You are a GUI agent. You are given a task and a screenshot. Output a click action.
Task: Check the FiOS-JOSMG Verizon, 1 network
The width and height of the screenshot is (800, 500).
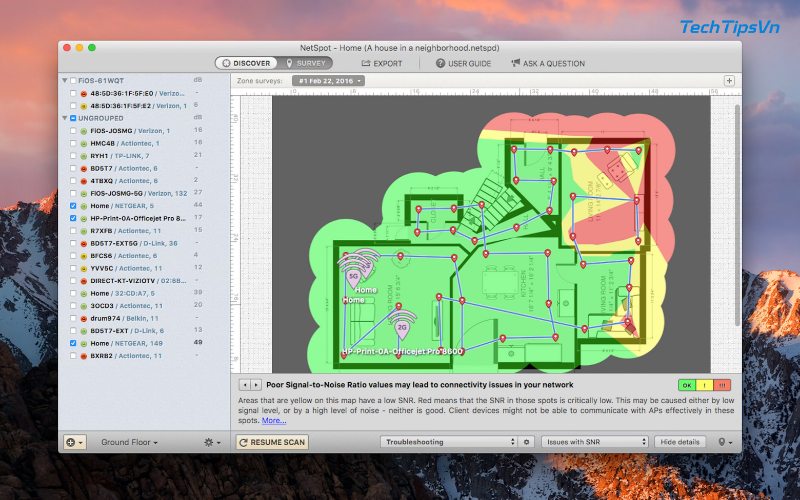73,131
